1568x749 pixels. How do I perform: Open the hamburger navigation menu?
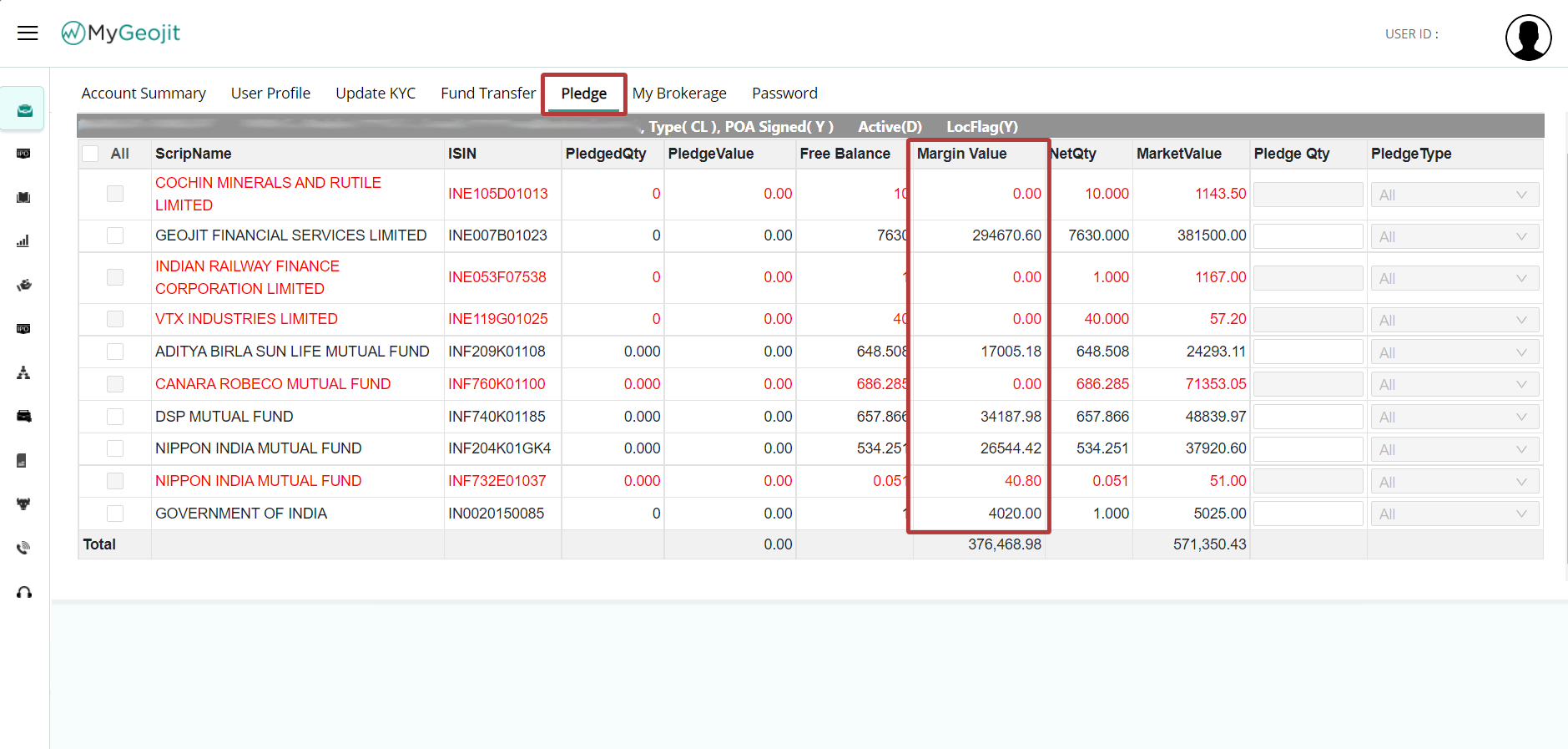pos(28,33)
